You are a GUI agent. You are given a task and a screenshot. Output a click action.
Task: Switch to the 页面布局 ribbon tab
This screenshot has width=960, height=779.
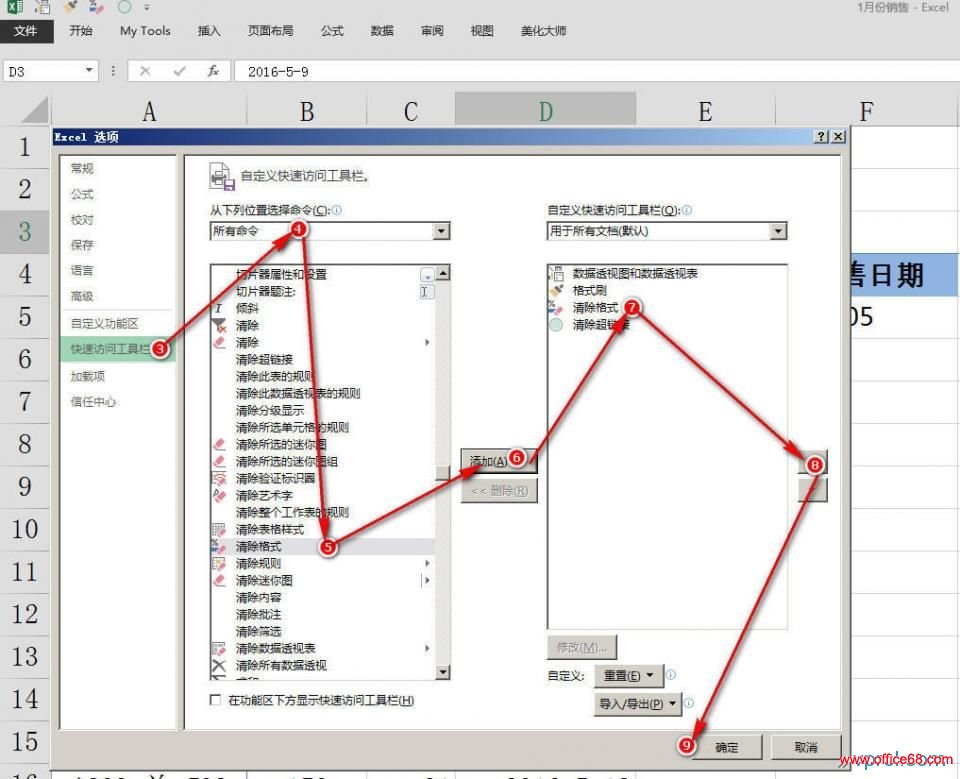(270, 31)
